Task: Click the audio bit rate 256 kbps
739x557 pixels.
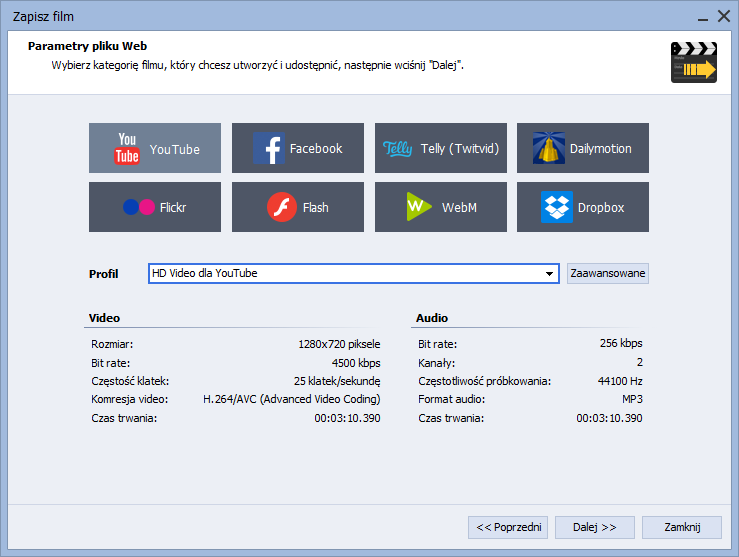Action: (621, 344)
